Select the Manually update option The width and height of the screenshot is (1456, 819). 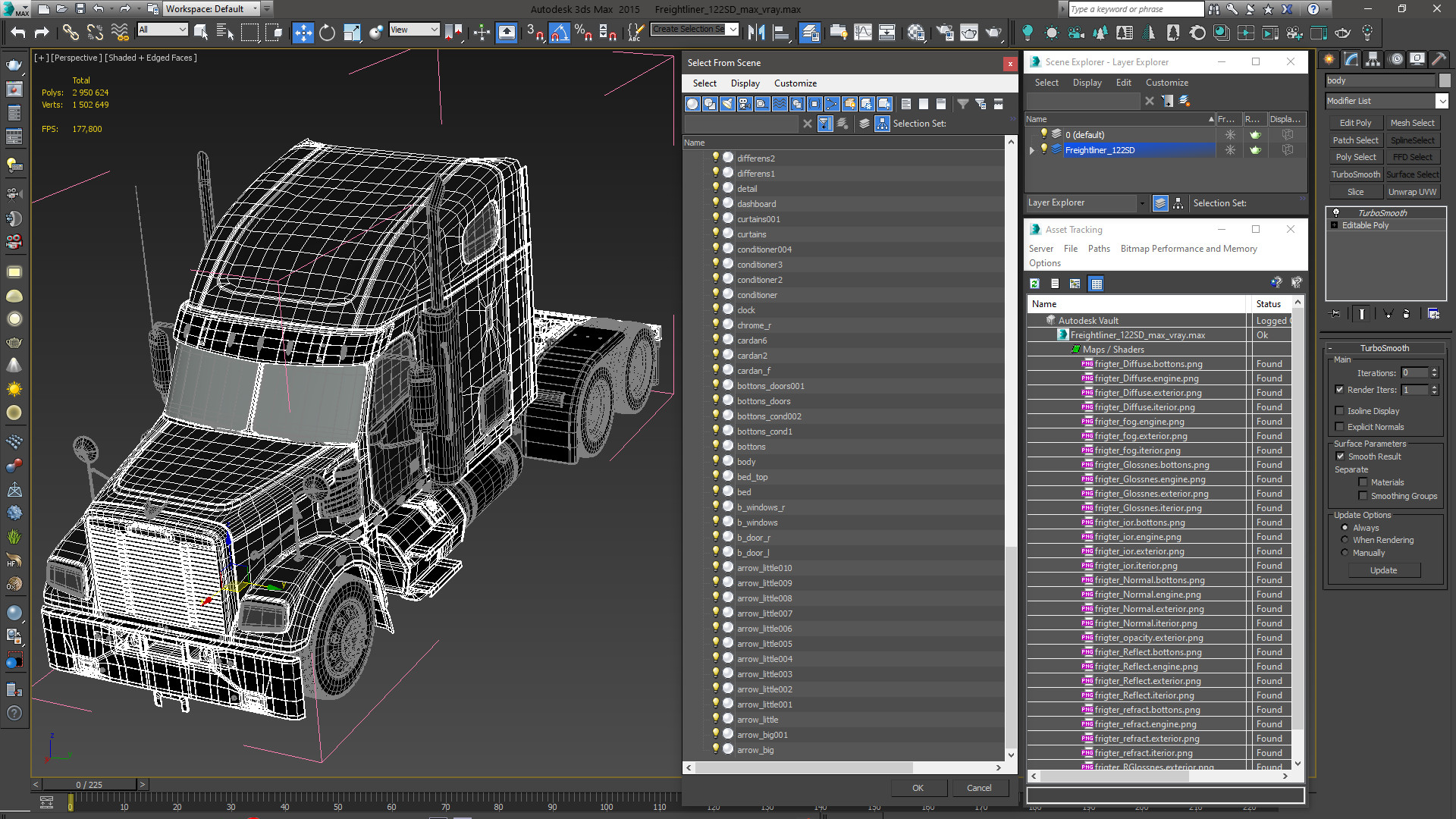point(1345,553)
